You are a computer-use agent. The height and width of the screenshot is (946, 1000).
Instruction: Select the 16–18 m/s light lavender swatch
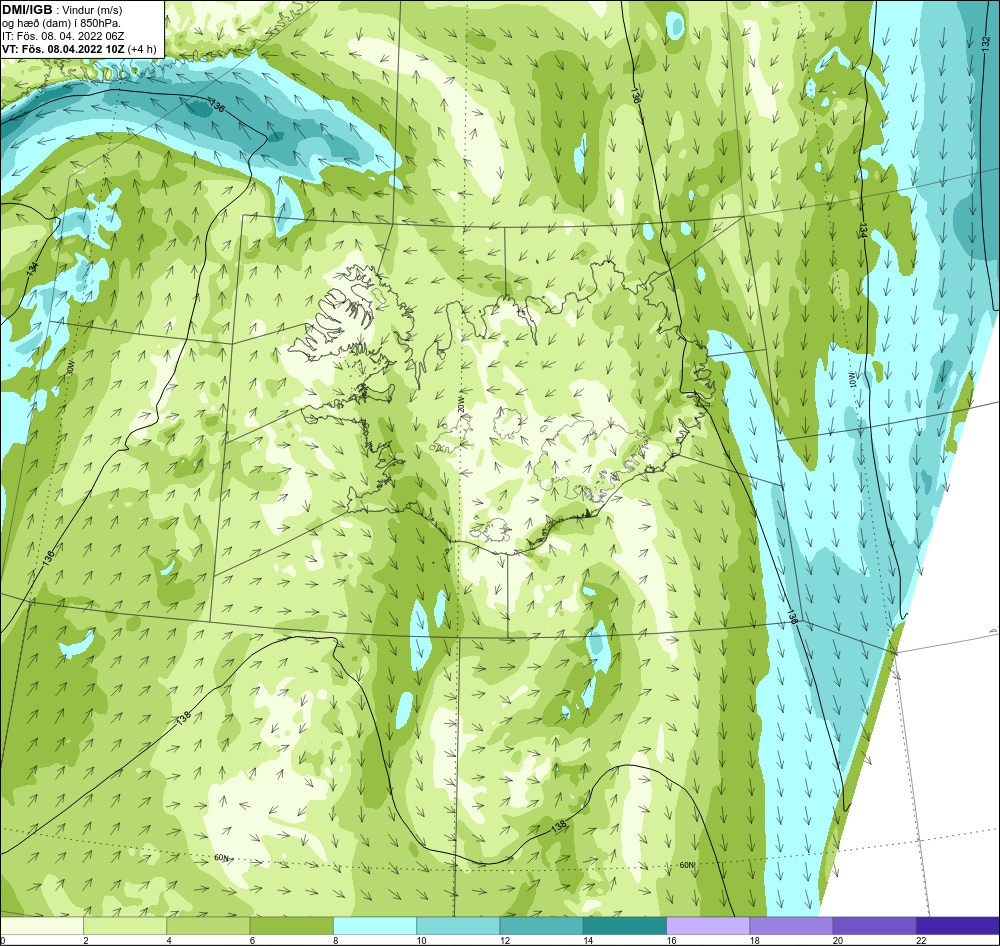(x=708, y=925)
